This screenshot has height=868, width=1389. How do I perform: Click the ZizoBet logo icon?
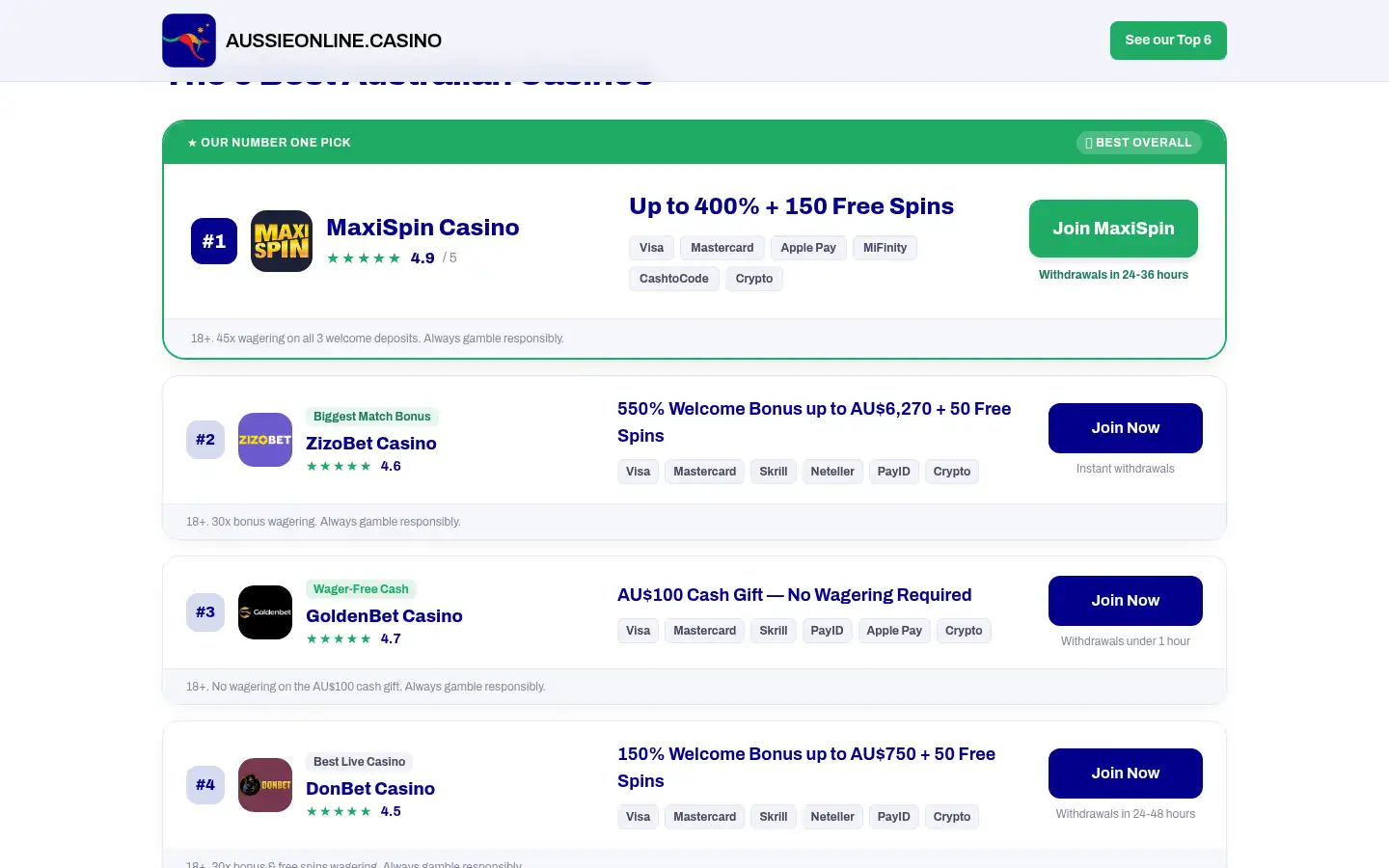pos(265,440)
